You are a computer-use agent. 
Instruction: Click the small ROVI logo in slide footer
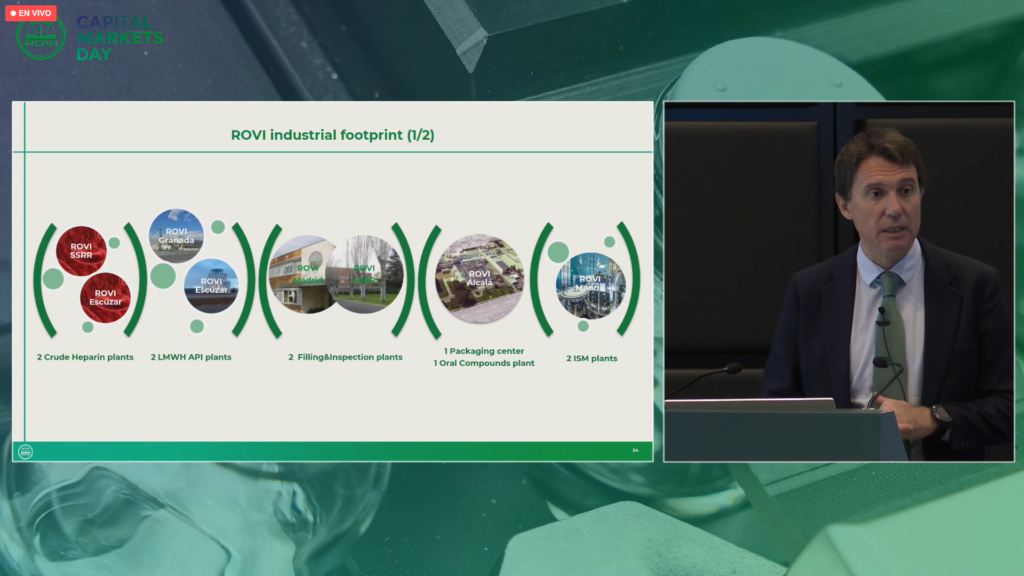(x=26, y=451)
